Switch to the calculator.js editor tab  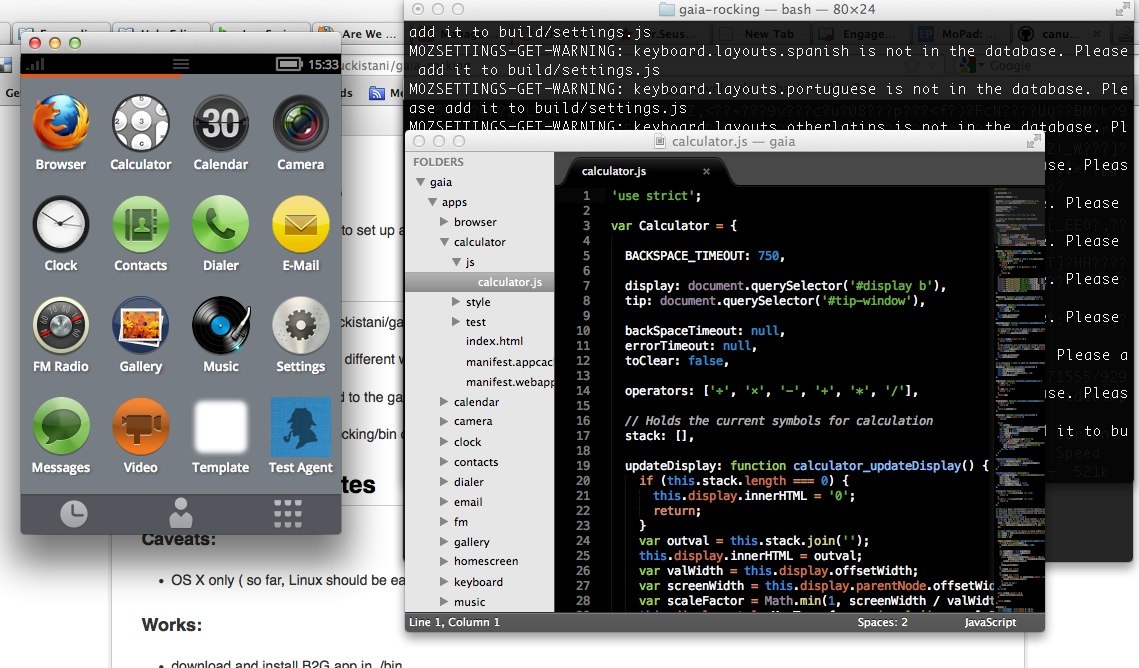click(614, 171)
